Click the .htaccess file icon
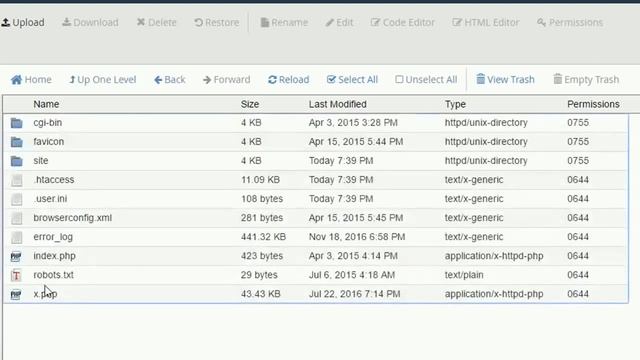Viewport: 640px width, 360px height. point(16,180)
